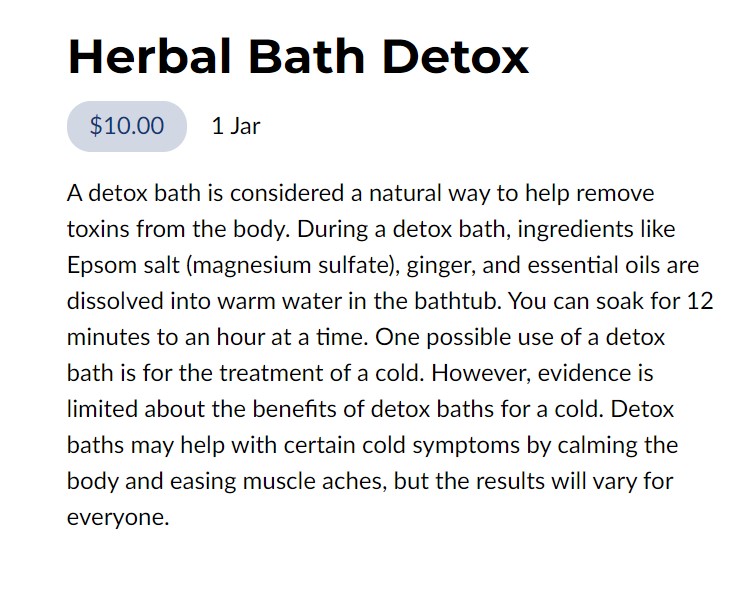Click "Epsom salt" in the description
The image size is (744, 614).
[x=123, y=265]
